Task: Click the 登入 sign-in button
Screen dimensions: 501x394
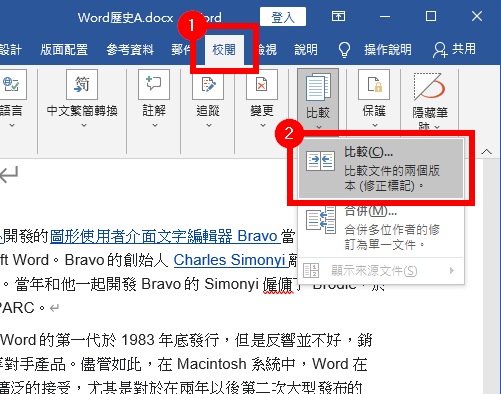Action: pos(283,17)
